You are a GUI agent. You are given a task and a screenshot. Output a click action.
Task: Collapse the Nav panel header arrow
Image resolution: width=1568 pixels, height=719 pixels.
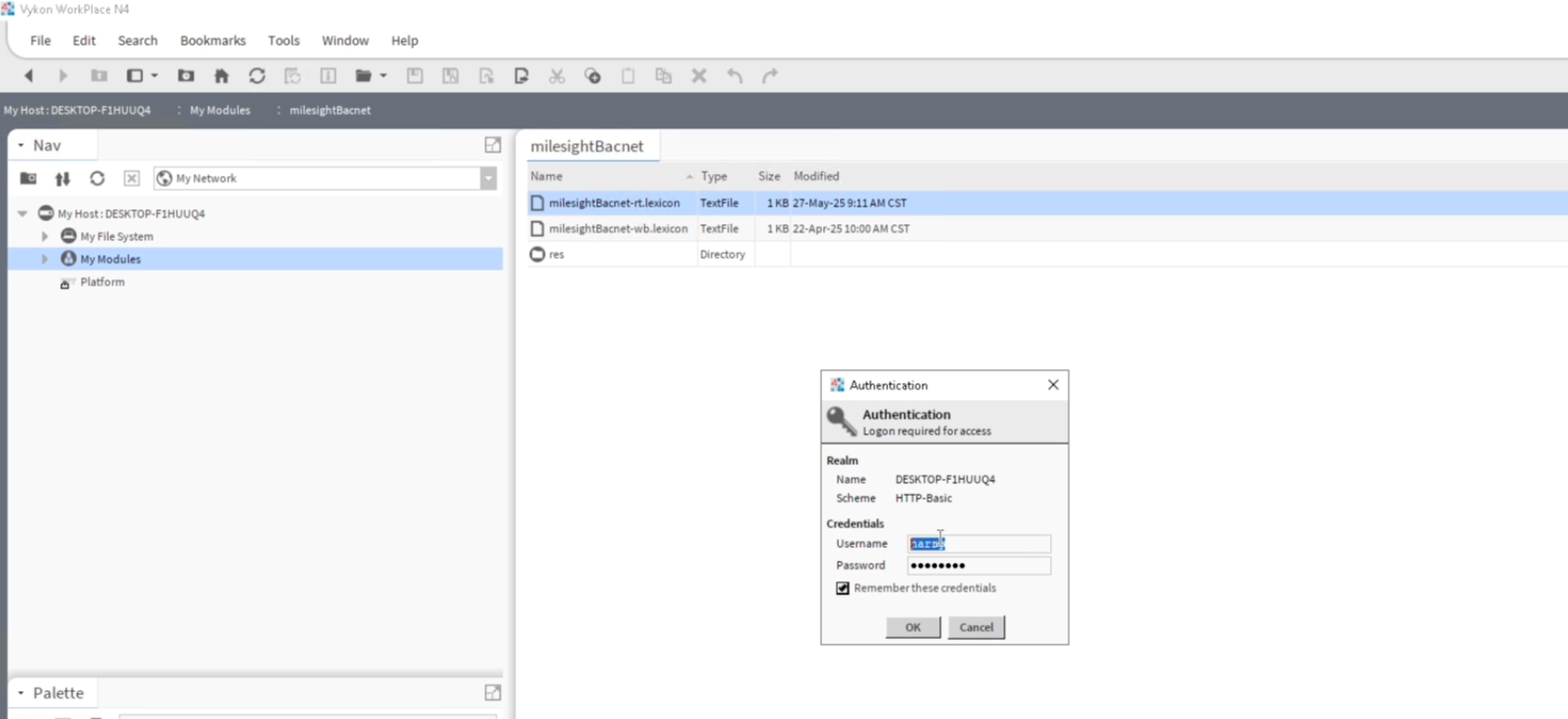(x=20, y=145)
